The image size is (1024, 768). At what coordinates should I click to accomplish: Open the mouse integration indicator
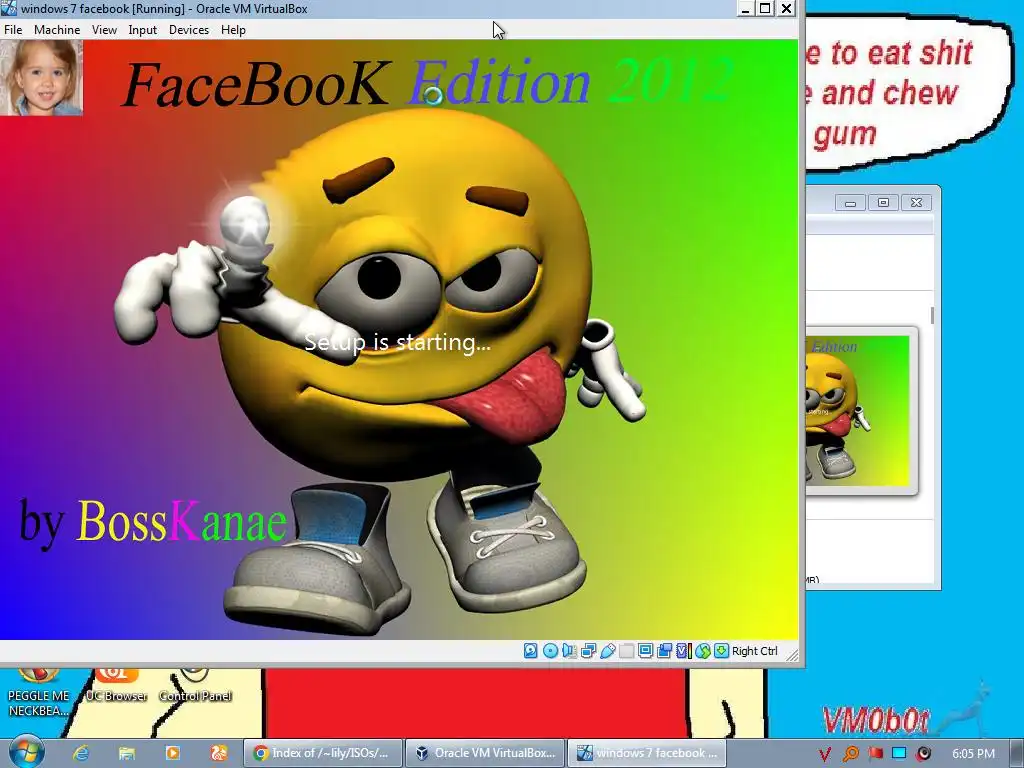click(x=702, y=650)
